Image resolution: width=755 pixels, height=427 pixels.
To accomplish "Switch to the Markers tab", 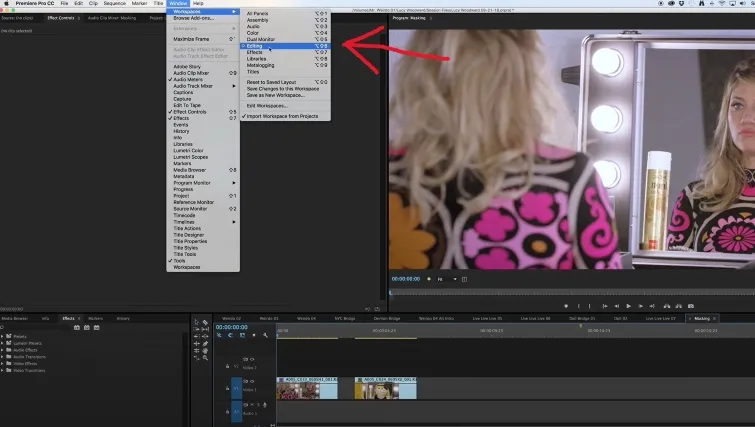I will point(95,318).
